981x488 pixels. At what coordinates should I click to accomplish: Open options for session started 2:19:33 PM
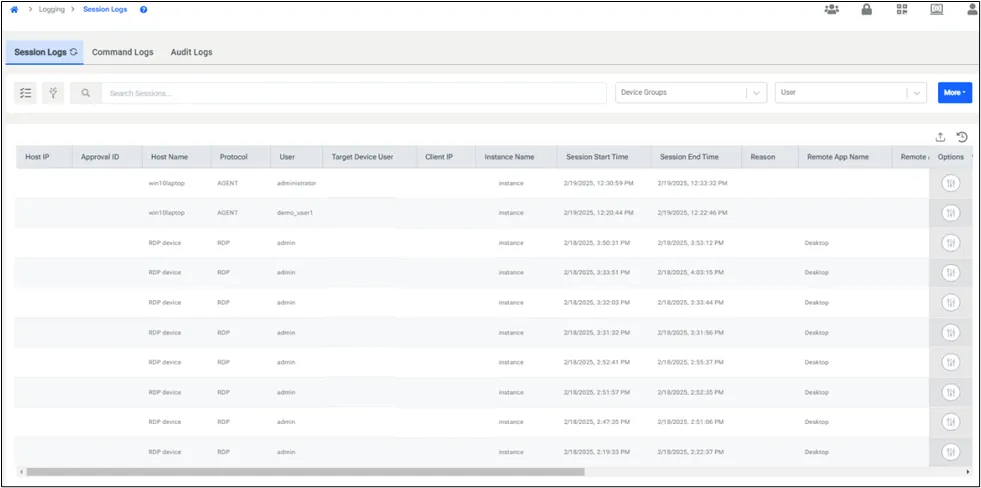tap(950, 452)
